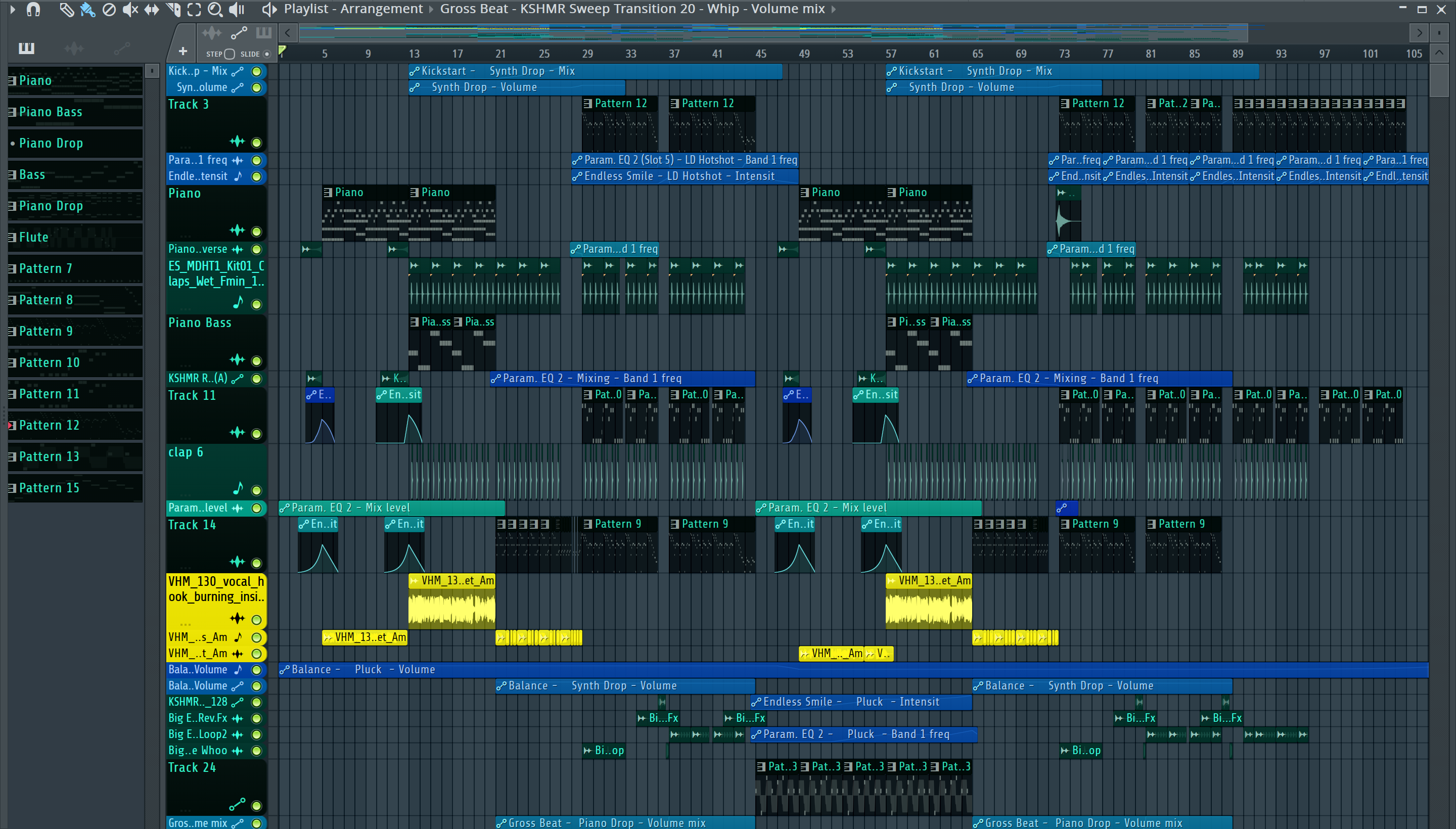Show automation clips in the picker panel

122,49
